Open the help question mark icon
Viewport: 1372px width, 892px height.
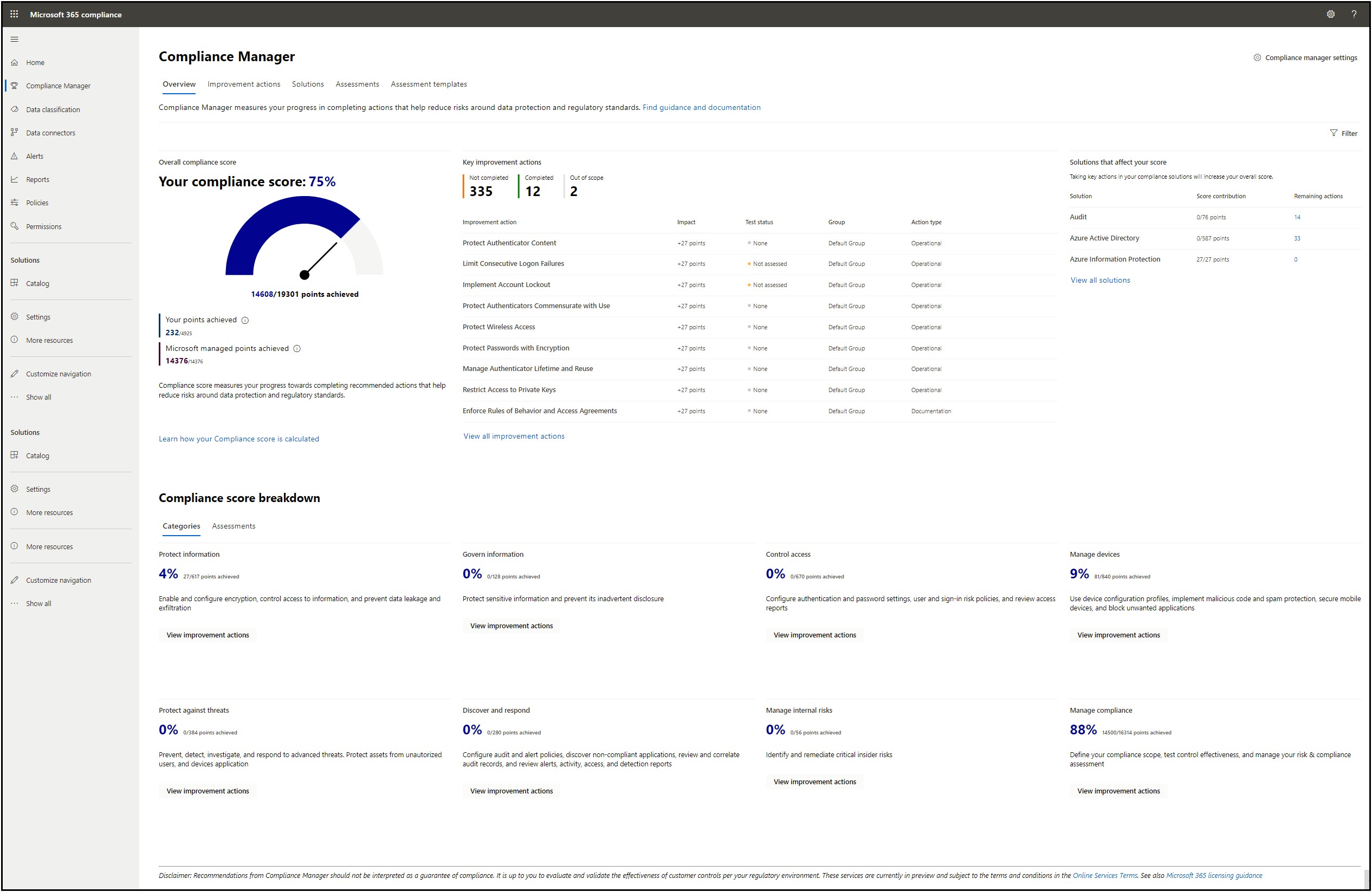[1354, 14]
